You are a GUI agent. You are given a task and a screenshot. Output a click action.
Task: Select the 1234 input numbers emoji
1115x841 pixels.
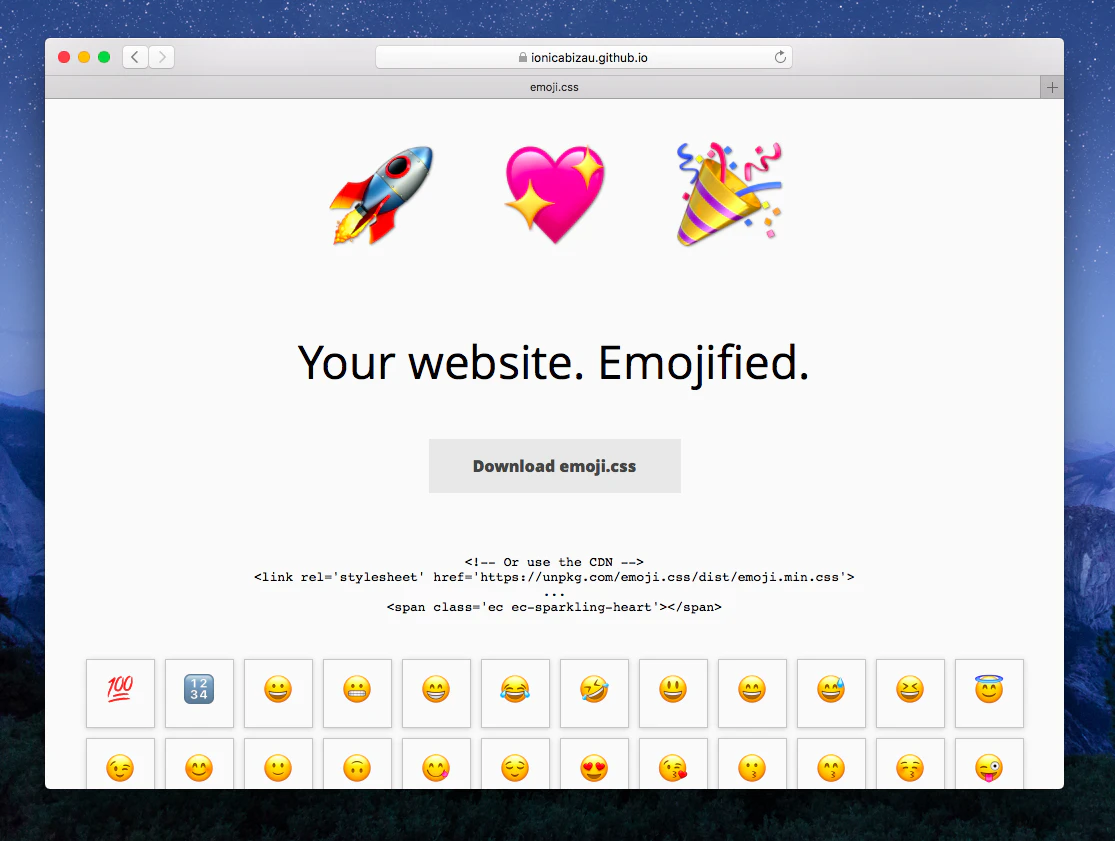point(199,693)
